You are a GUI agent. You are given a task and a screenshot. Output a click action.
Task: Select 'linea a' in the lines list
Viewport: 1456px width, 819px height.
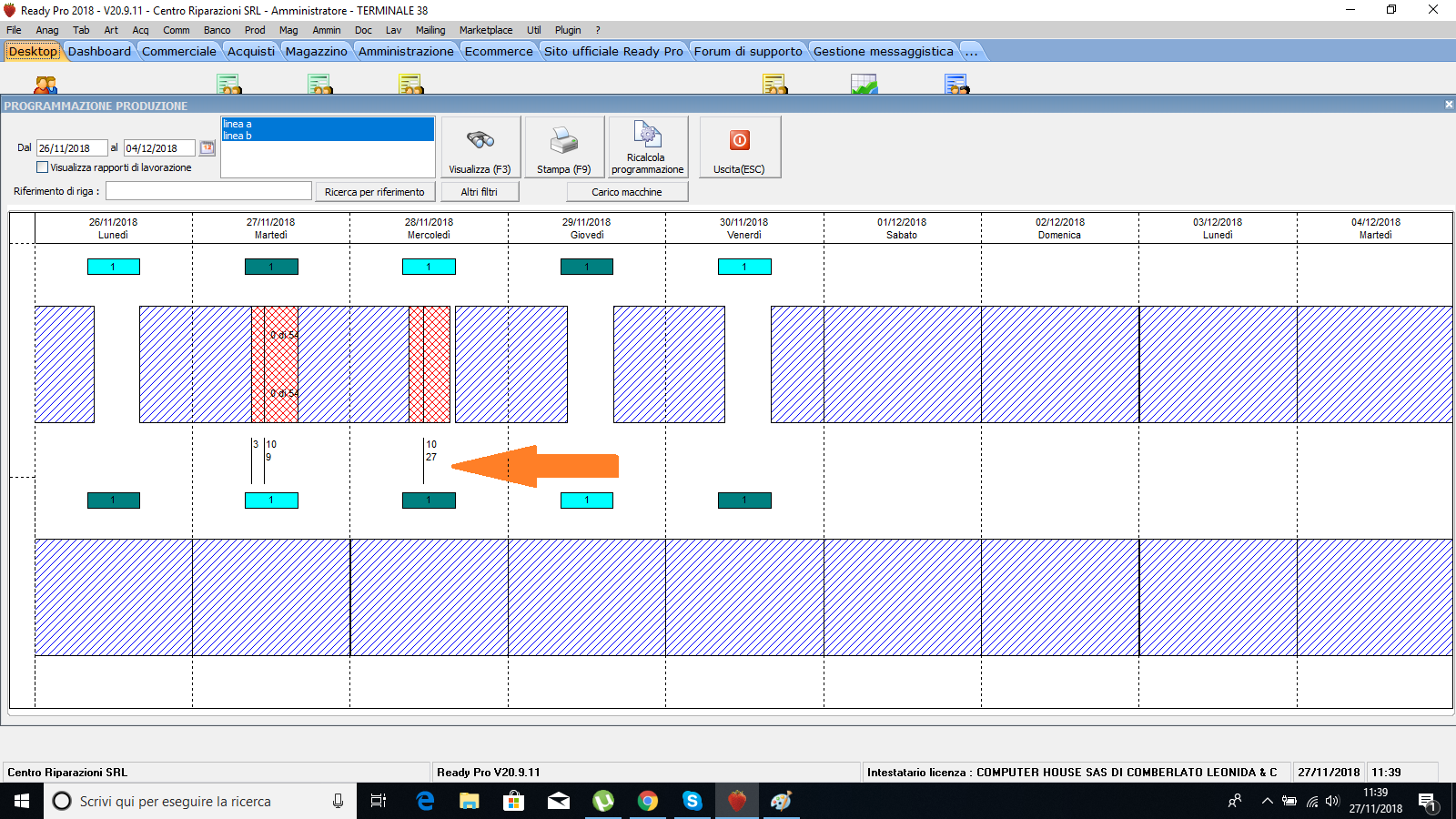pos(328,124)
